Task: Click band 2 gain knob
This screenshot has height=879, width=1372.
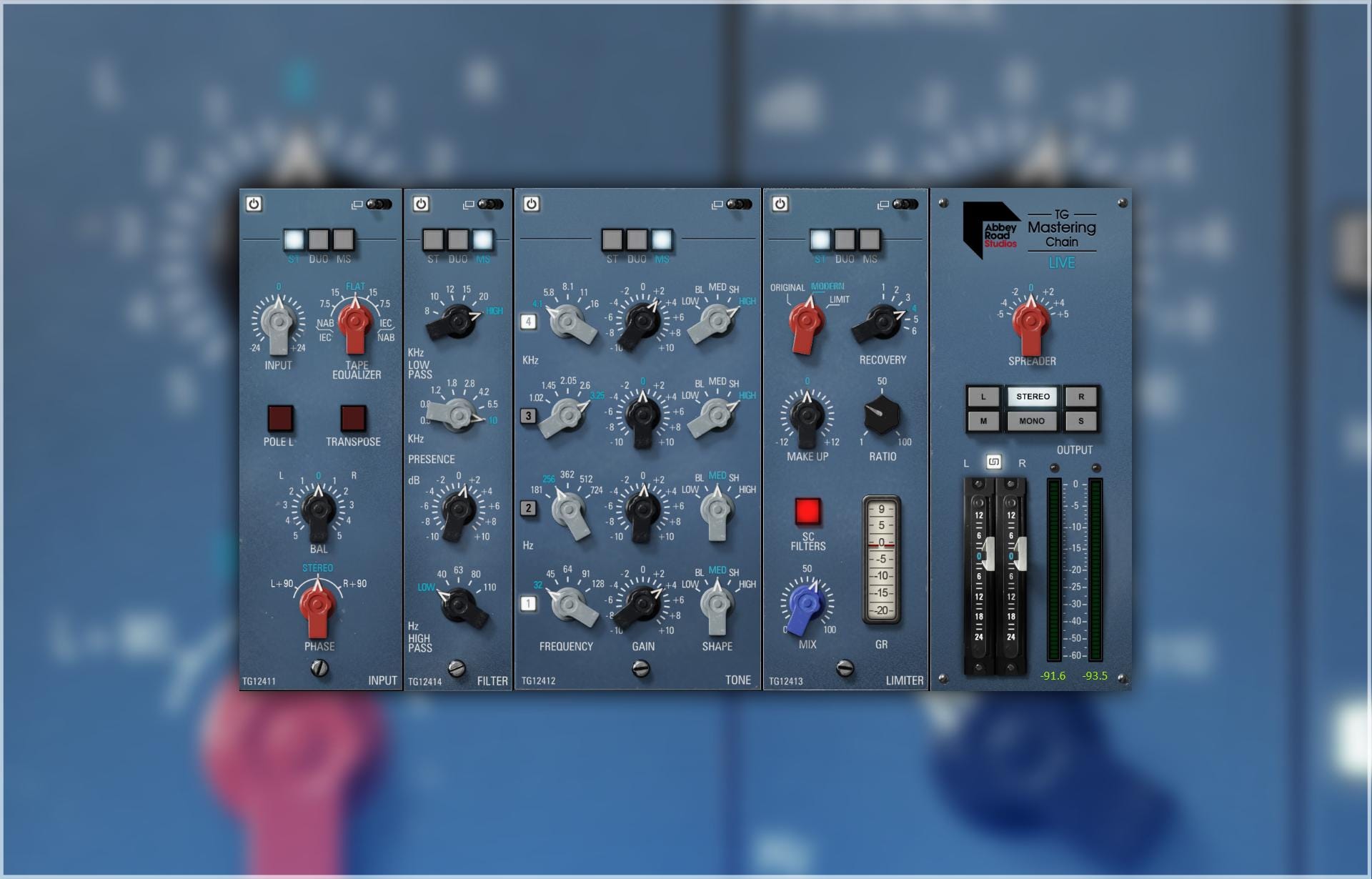Action: [642, 510]
